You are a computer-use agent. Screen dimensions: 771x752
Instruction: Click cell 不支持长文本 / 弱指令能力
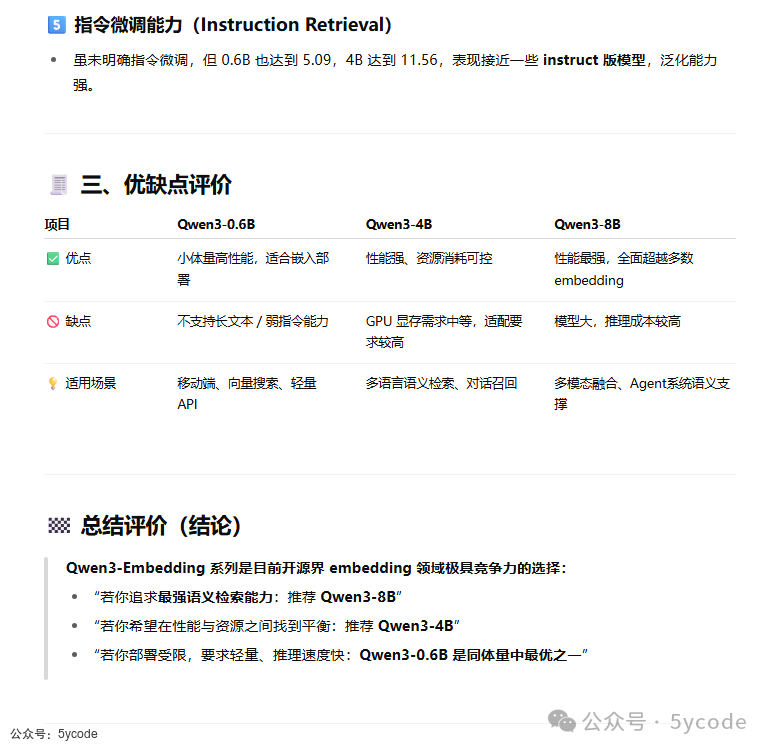point(253,321)
